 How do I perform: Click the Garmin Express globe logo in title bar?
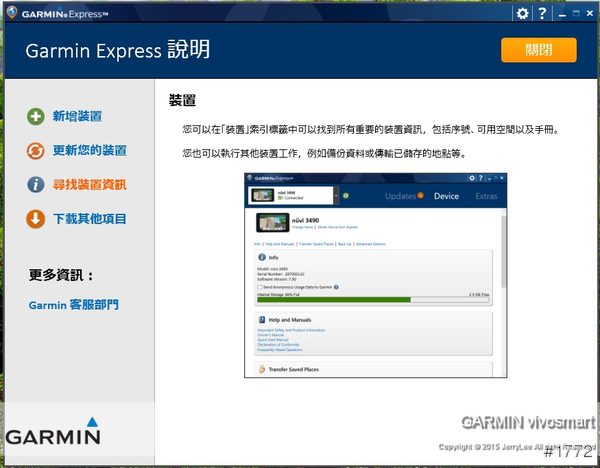(x=12, y=12)
